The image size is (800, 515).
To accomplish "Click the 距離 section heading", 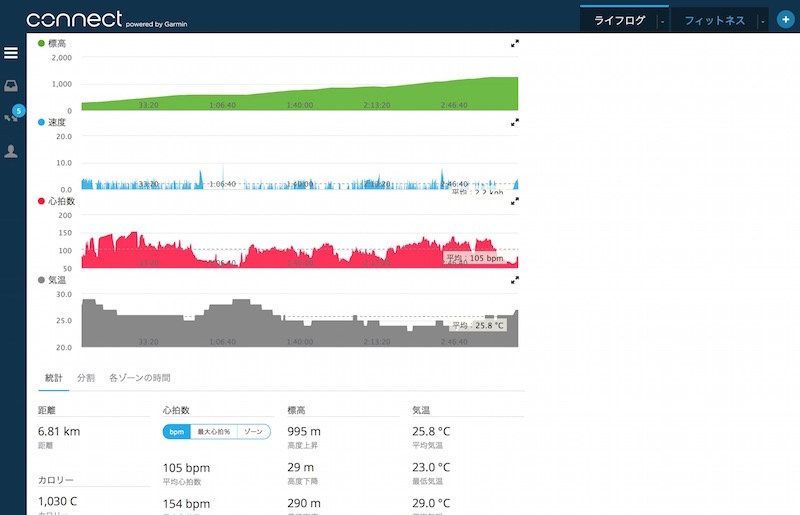I will point(46,410).
